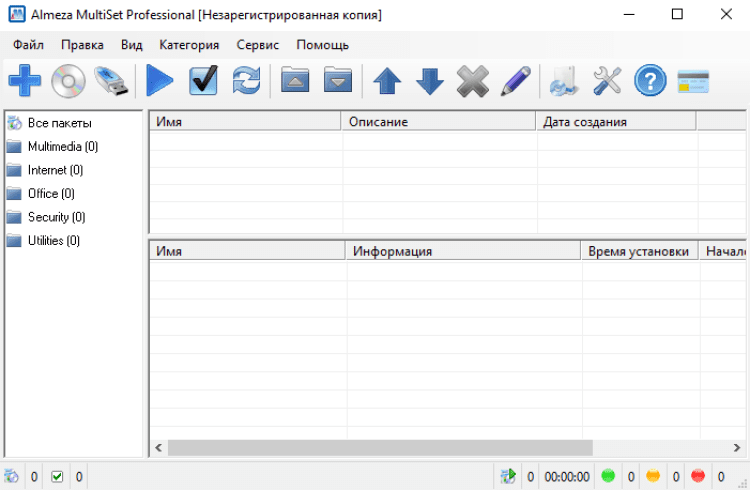750x490 pixels.
Task: Open the Правка menu
Action: pos(82,45)
